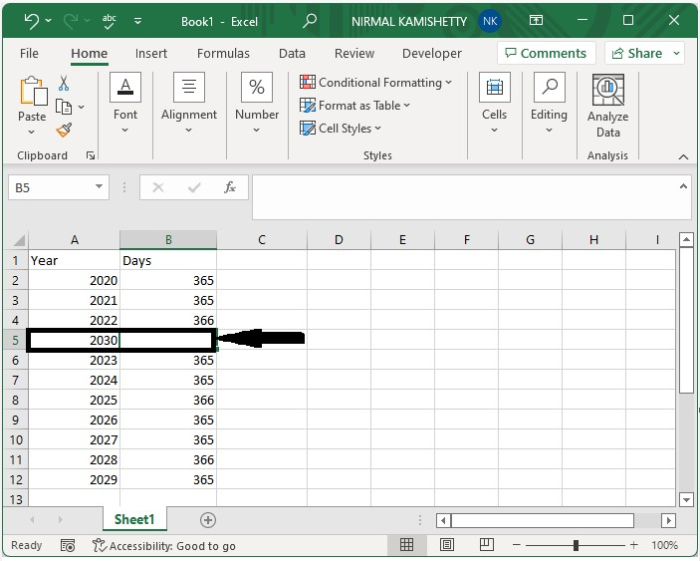This screenshot has height=561, width=700.
Task: Click the Cancel X in formula bar
Action: 158,187
